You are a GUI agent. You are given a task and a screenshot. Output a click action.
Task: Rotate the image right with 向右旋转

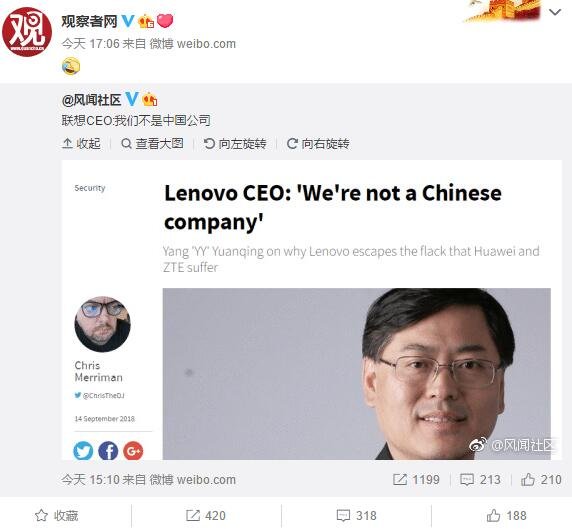click(x=318, y=143)
